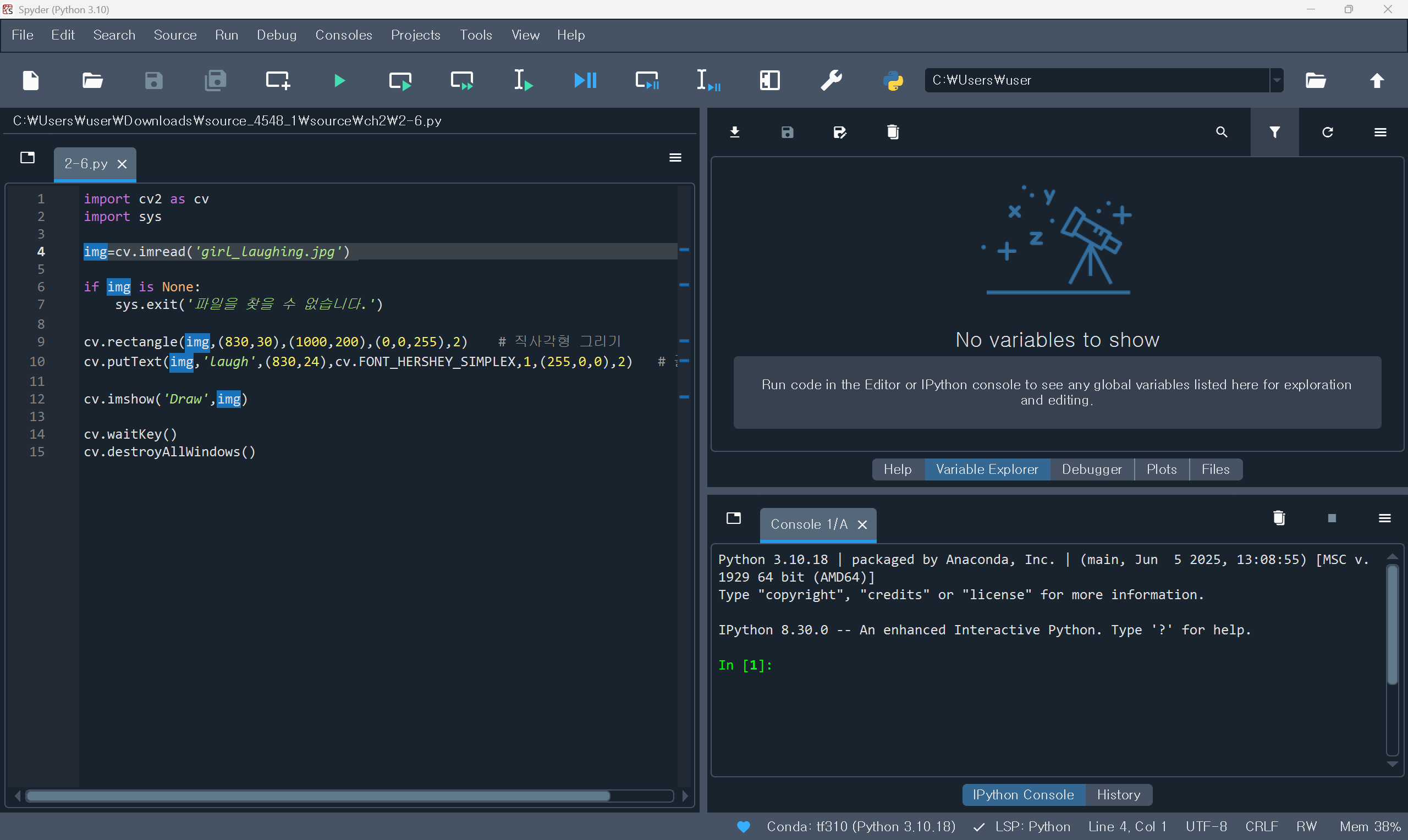Expand the working directory dropdown

[1277, 81]
